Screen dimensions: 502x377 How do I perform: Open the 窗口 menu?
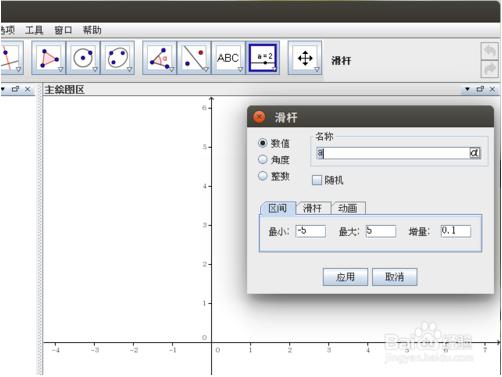pos(63,30)
